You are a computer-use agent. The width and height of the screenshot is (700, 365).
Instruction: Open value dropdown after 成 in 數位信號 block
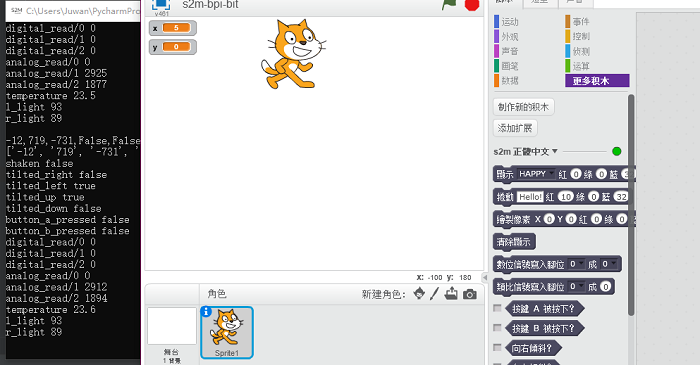609,264
